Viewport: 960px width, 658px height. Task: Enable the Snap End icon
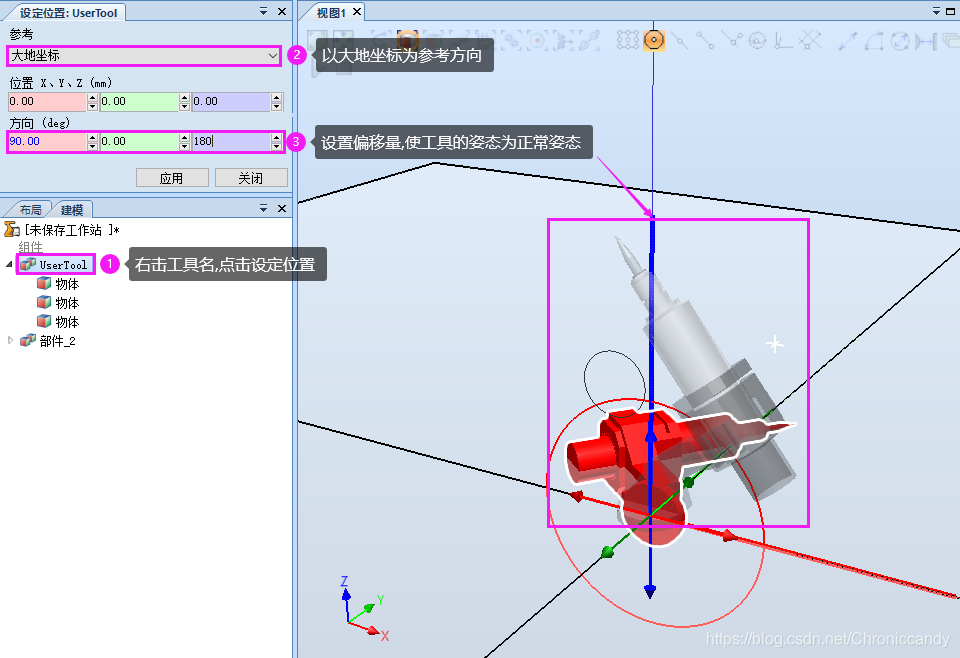click(705, 40)
